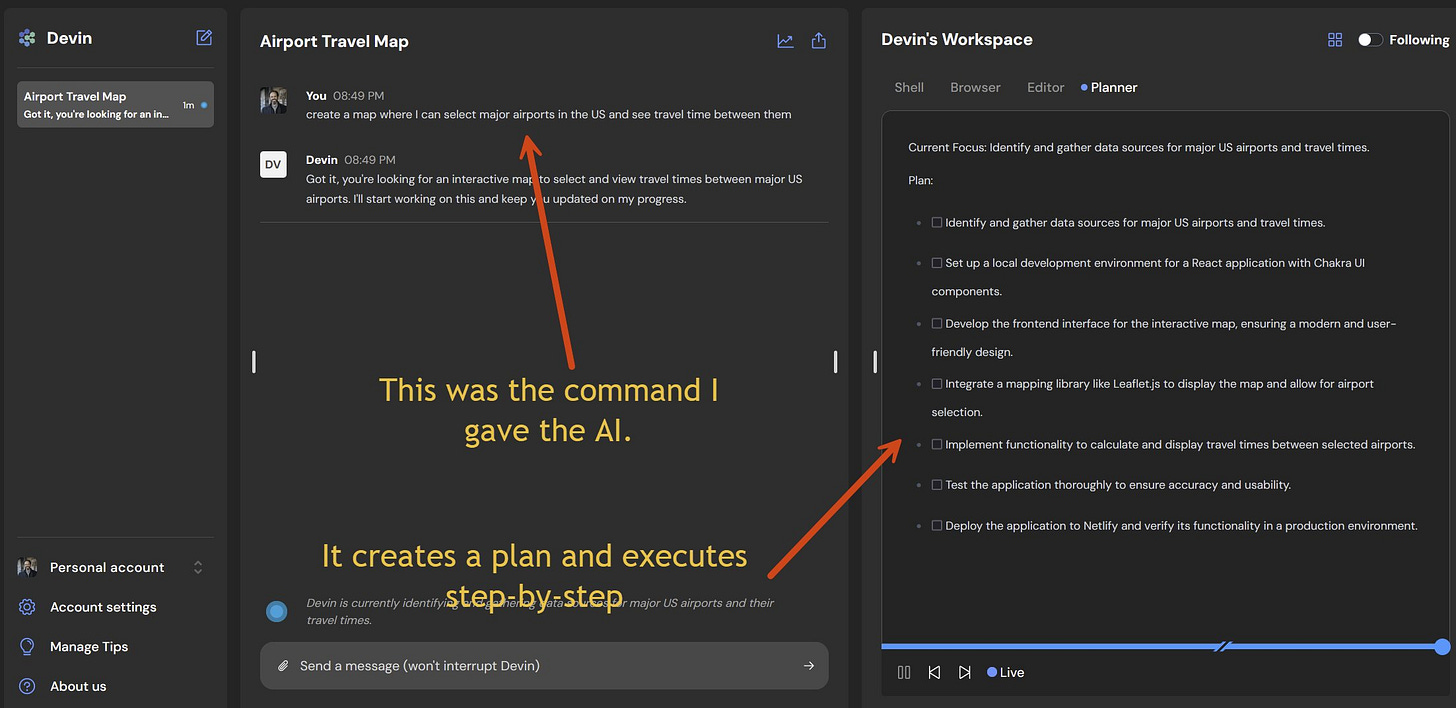Switch to the Planner tab
The image size is (1456, 708).
pyautogui.click(x=1109, y=88)
